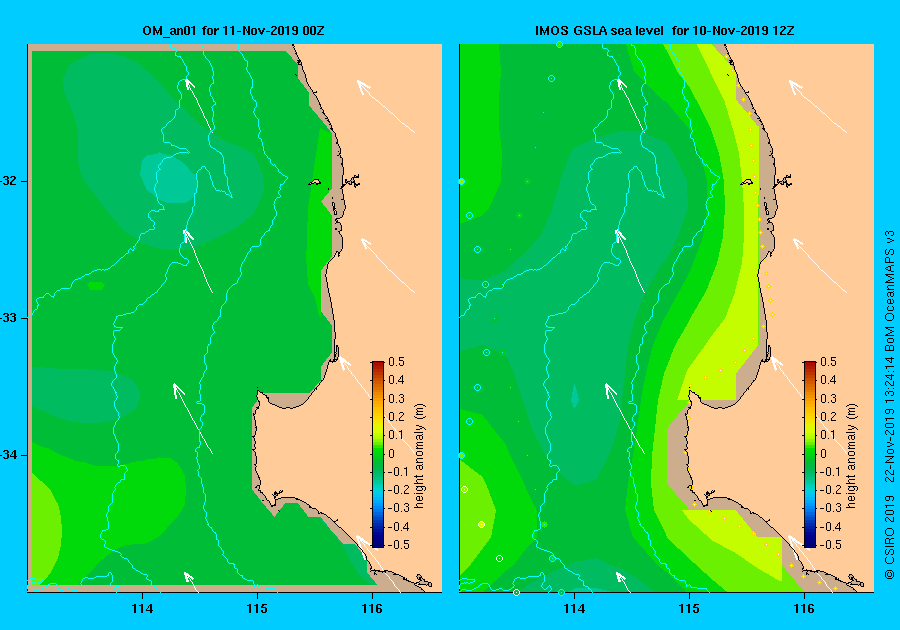Click the right map's height anomaly color bar
Screen dimensions: 900x630
(809, 454)
